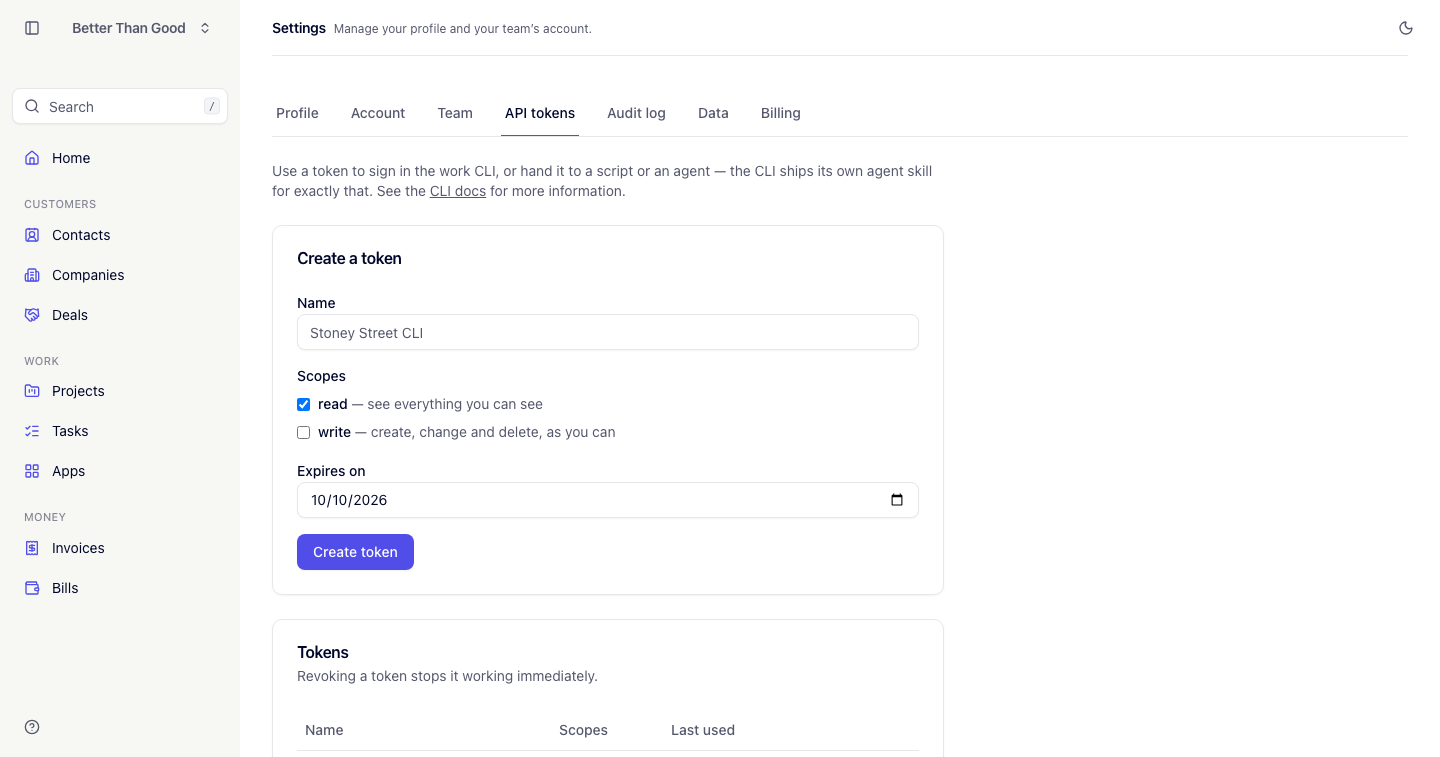
Task: Click the Contacts sidebar icon
Action: tap(32, 235)
